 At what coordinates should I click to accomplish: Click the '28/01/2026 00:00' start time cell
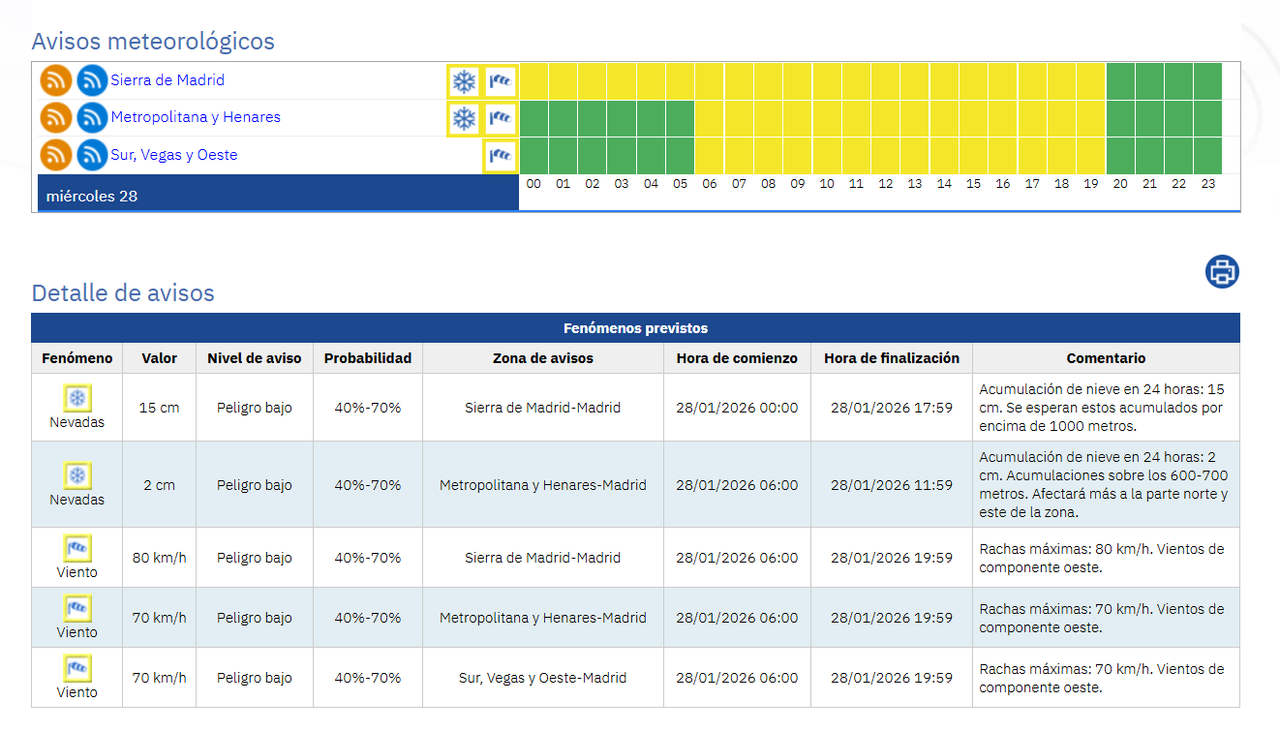click(737, 408)
